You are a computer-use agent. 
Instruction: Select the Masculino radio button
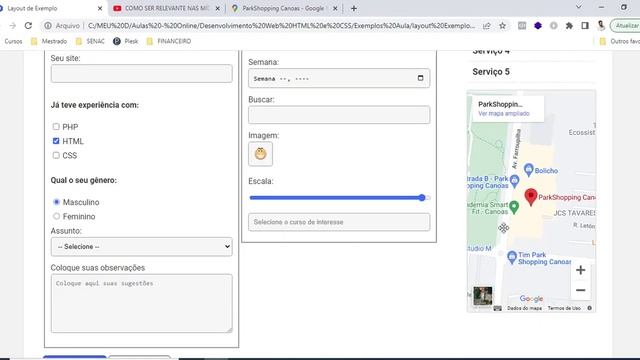click(x=56, y=202)
